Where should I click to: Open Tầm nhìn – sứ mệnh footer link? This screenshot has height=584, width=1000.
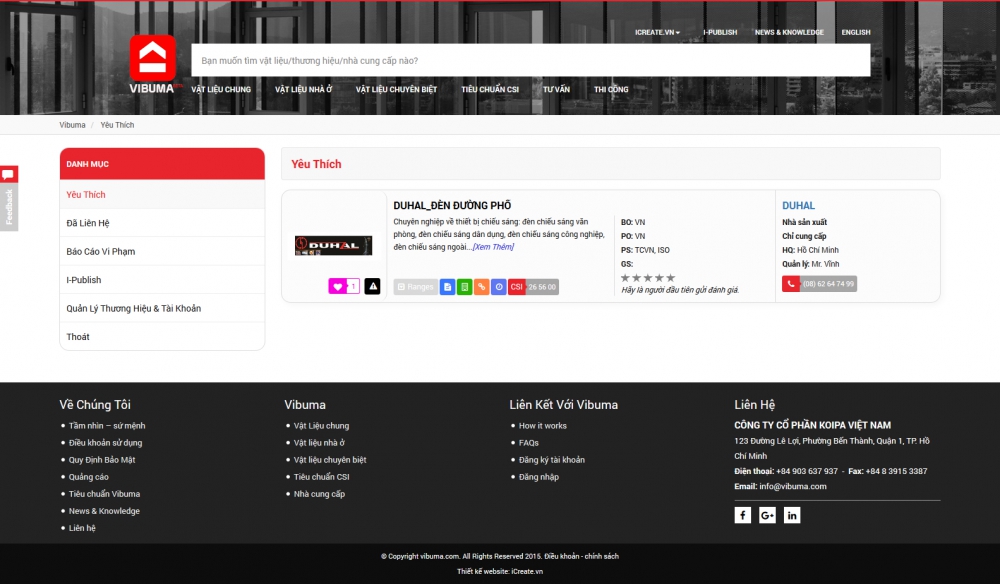pos(107,426)
